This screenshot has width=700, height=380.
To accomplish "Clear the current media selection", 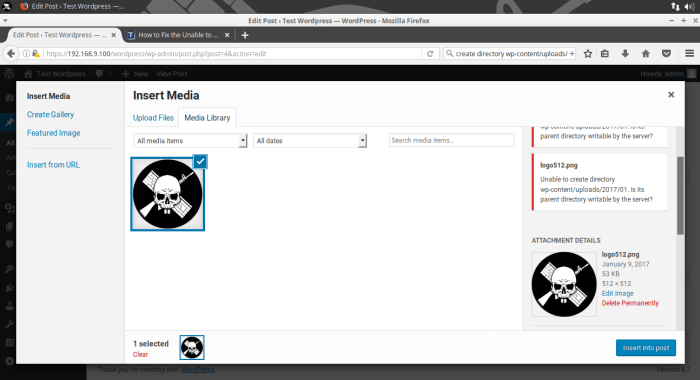I will [x=140, y=355].
